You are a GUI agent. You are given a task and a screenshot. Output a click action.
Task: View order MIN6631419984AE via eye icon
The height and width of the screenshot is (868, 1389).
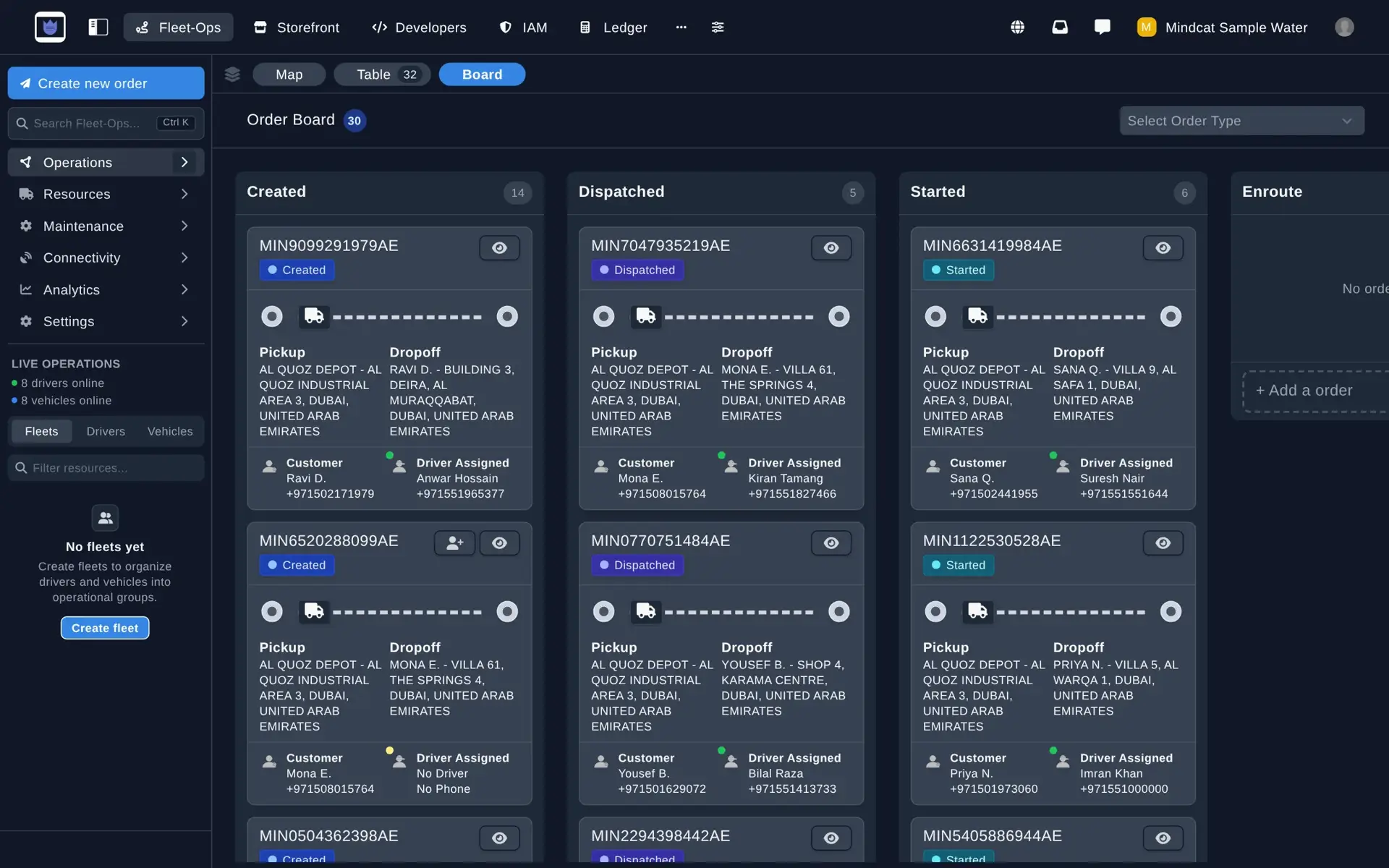tap(1163, 248)
